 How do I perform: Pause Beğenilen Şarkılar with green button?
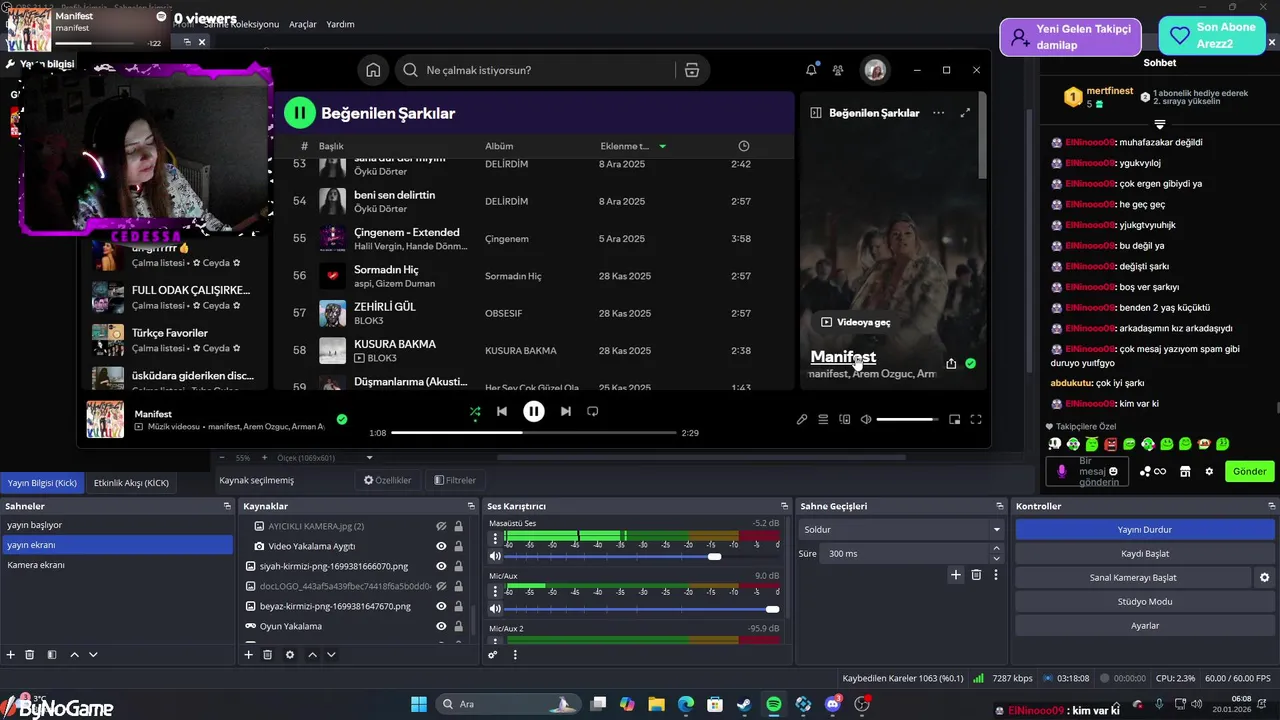coord(299,113)
